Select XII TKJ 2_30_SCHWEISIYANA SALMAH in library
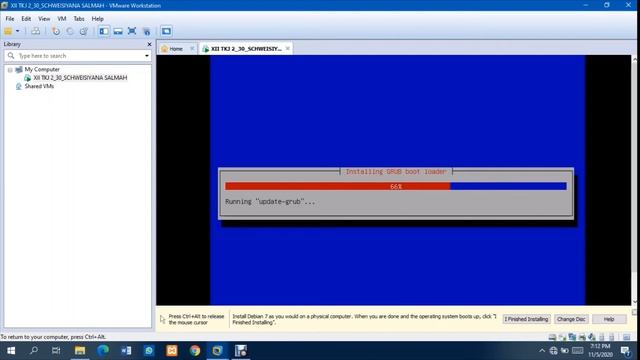 point(80,78)
